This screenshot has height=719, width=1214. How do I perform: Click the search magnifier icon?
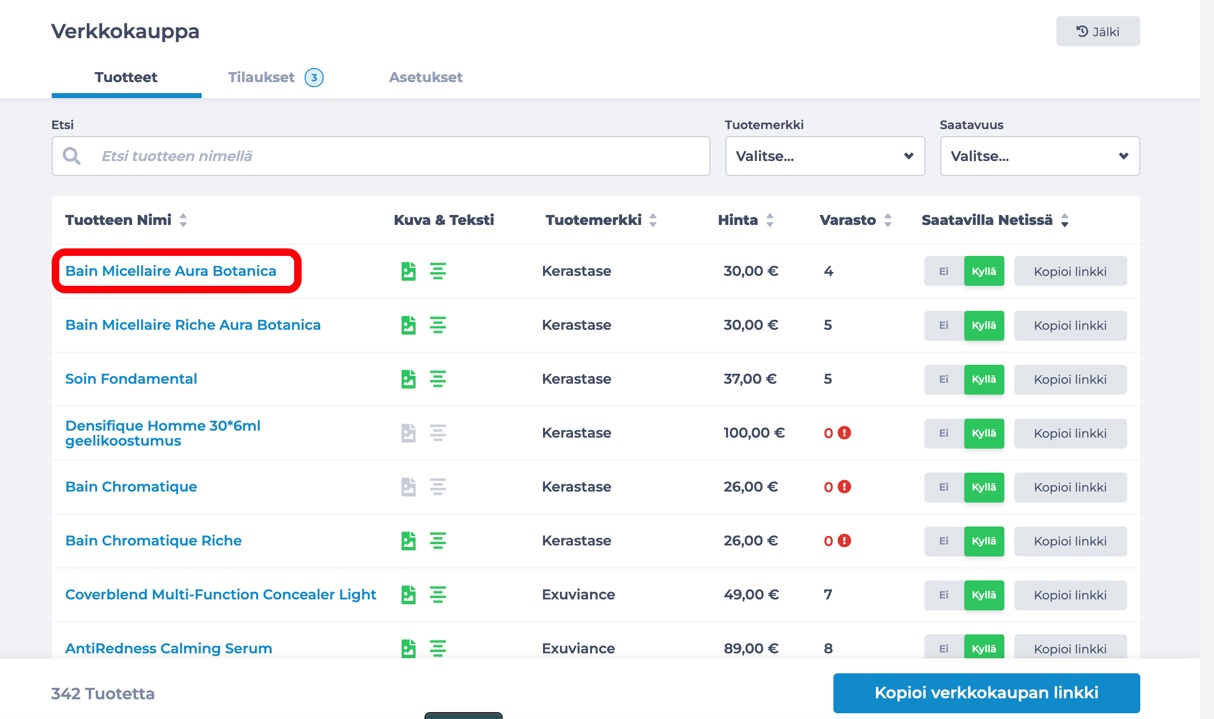click(72, 156)
